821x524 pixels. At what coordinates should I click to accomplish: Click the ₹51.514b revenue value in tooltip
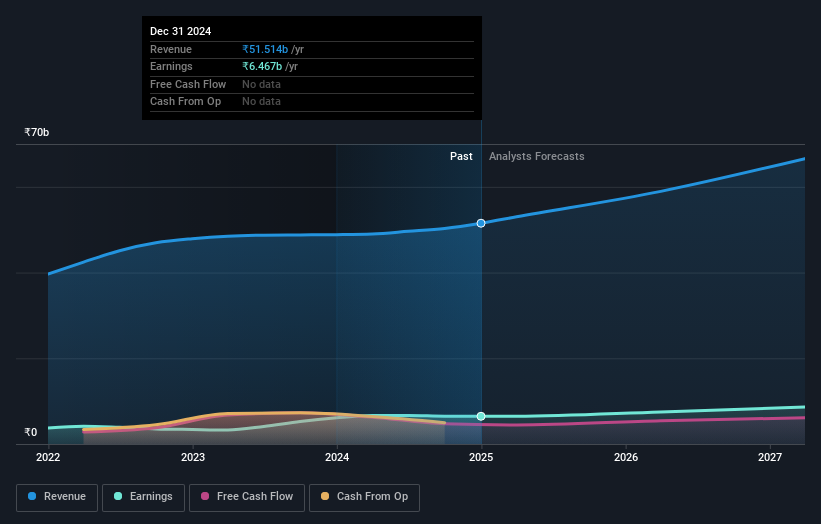[265, 49]
